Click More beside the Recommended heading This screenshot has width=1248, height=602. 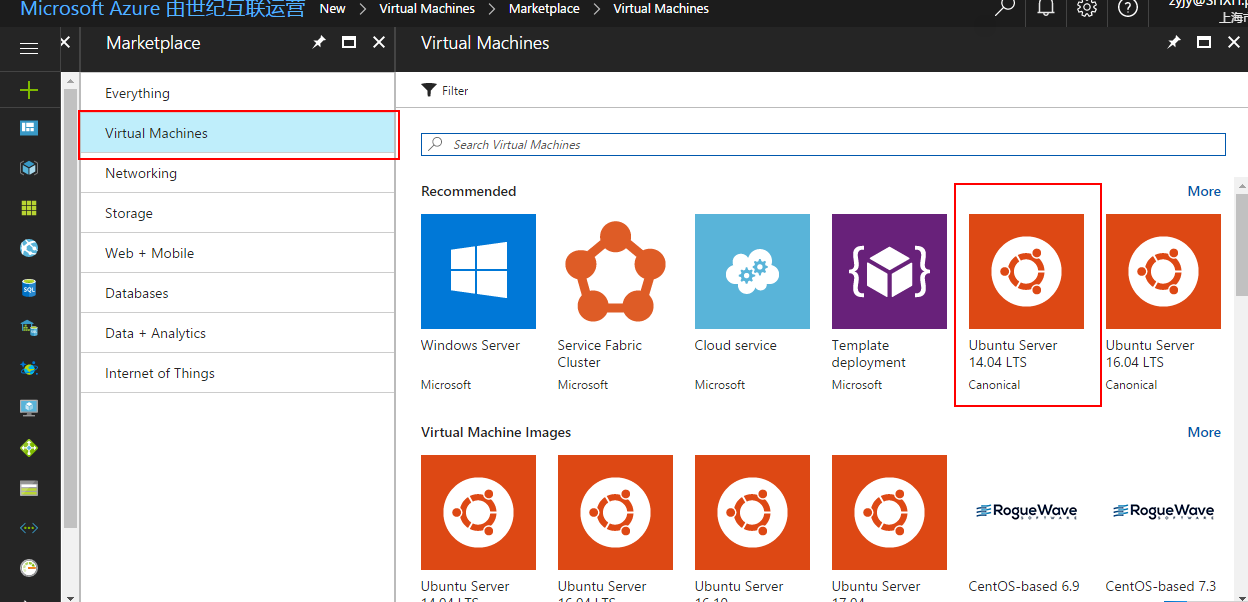point(1204,191)
